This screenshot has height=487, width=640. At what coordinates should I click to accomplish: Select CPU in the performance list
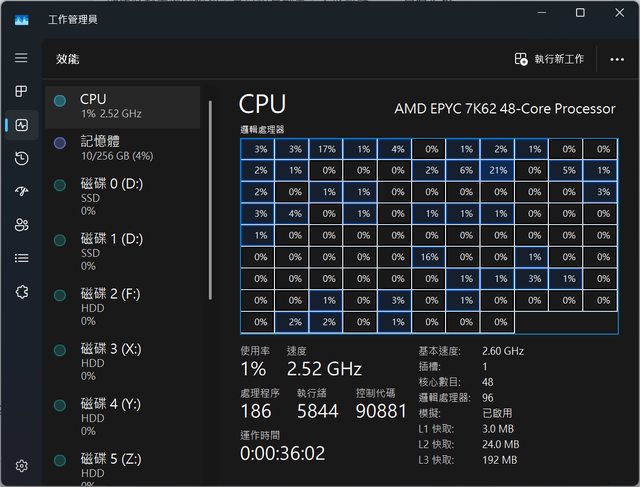(125, 105)
